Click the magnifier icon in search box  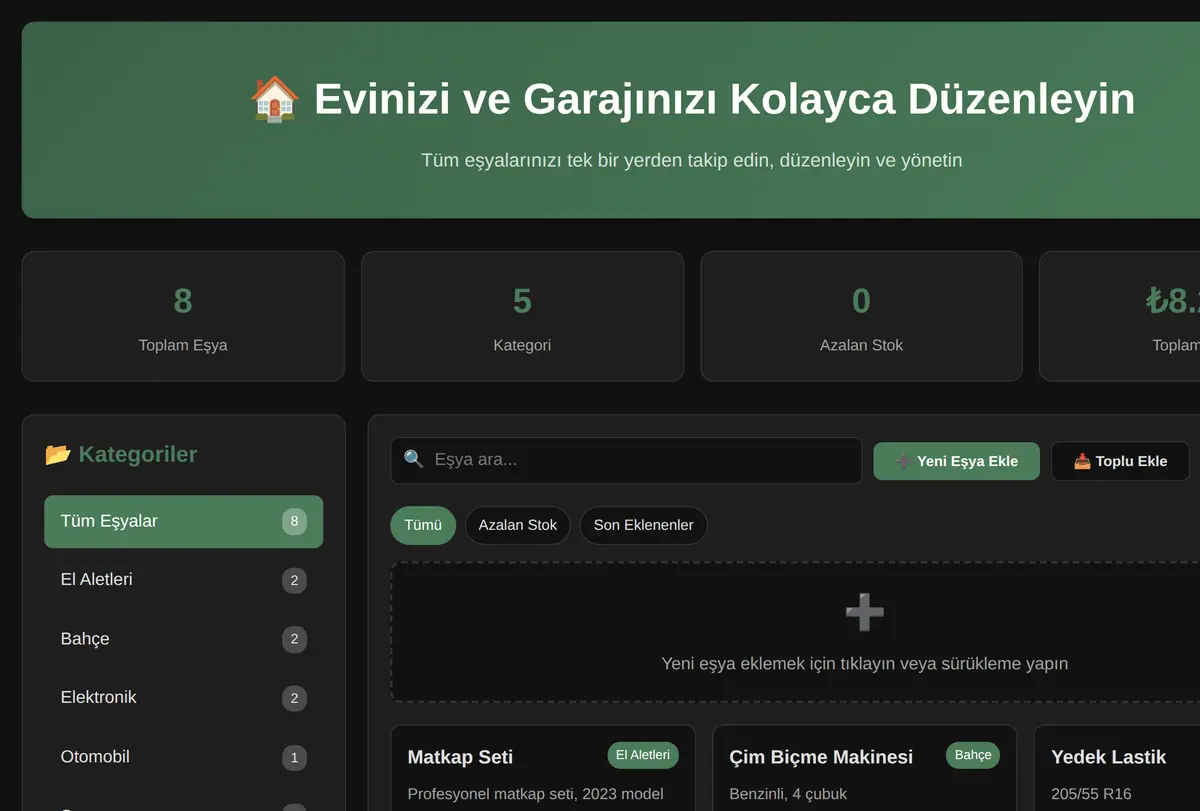(414, 460)
